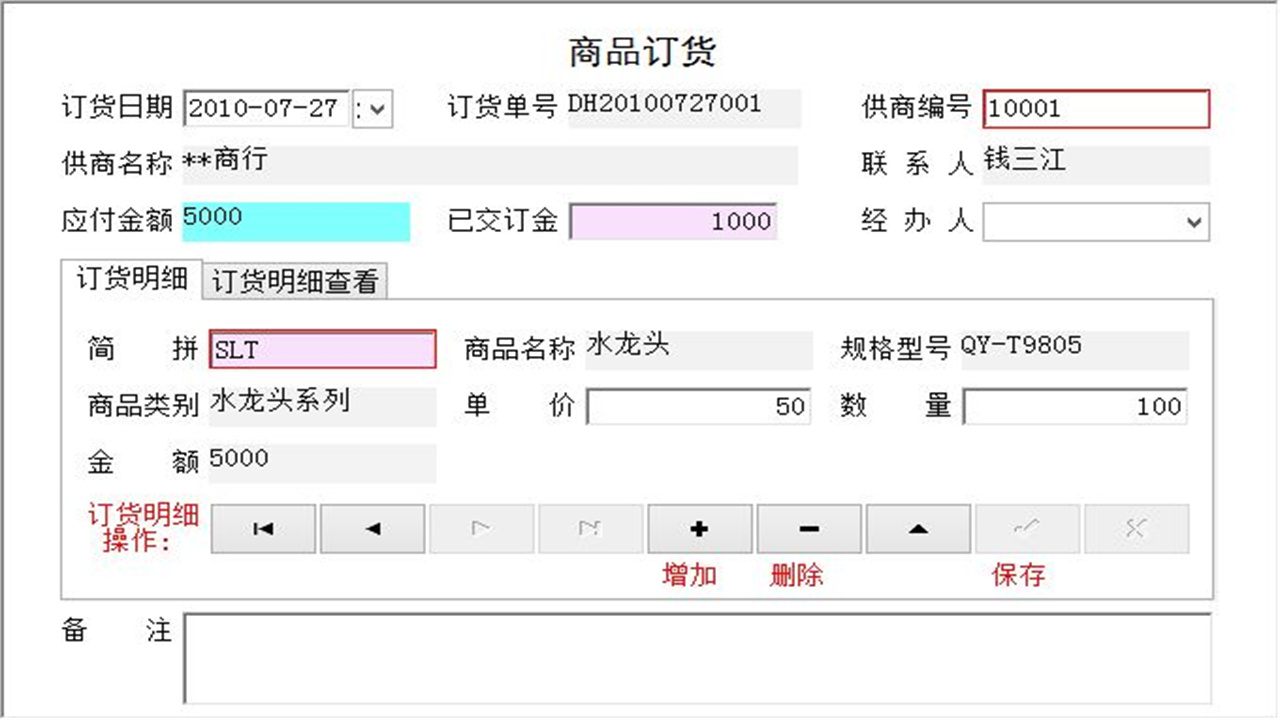Click the red 增加 label
Viewport: 1280px width, 720px height.
pos(689,575)
